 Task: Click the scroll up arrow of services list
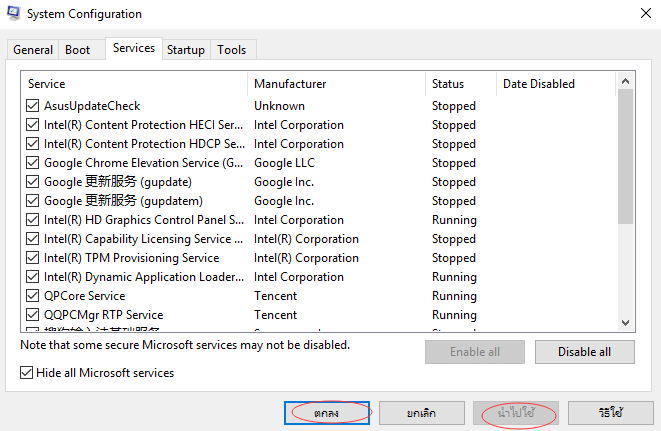(x=626, y=81)
